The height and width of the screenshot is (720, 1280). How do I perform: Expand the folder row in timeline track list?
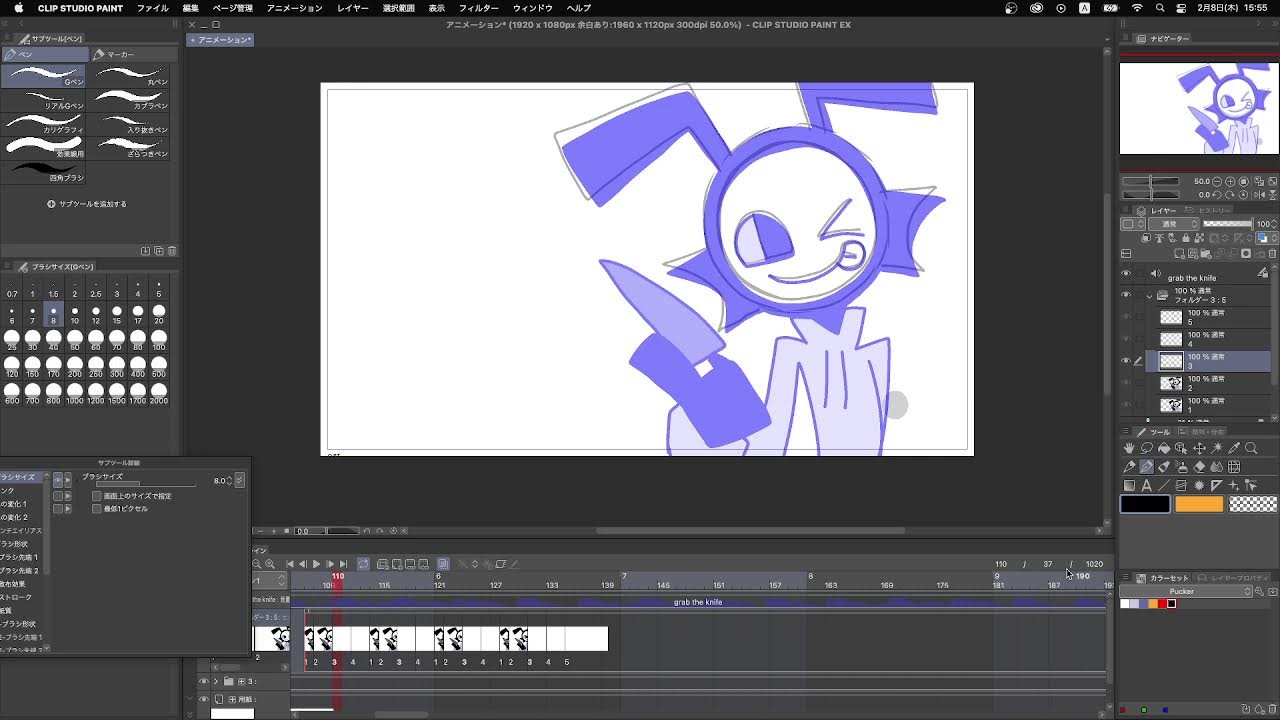[x=215, y=682]
